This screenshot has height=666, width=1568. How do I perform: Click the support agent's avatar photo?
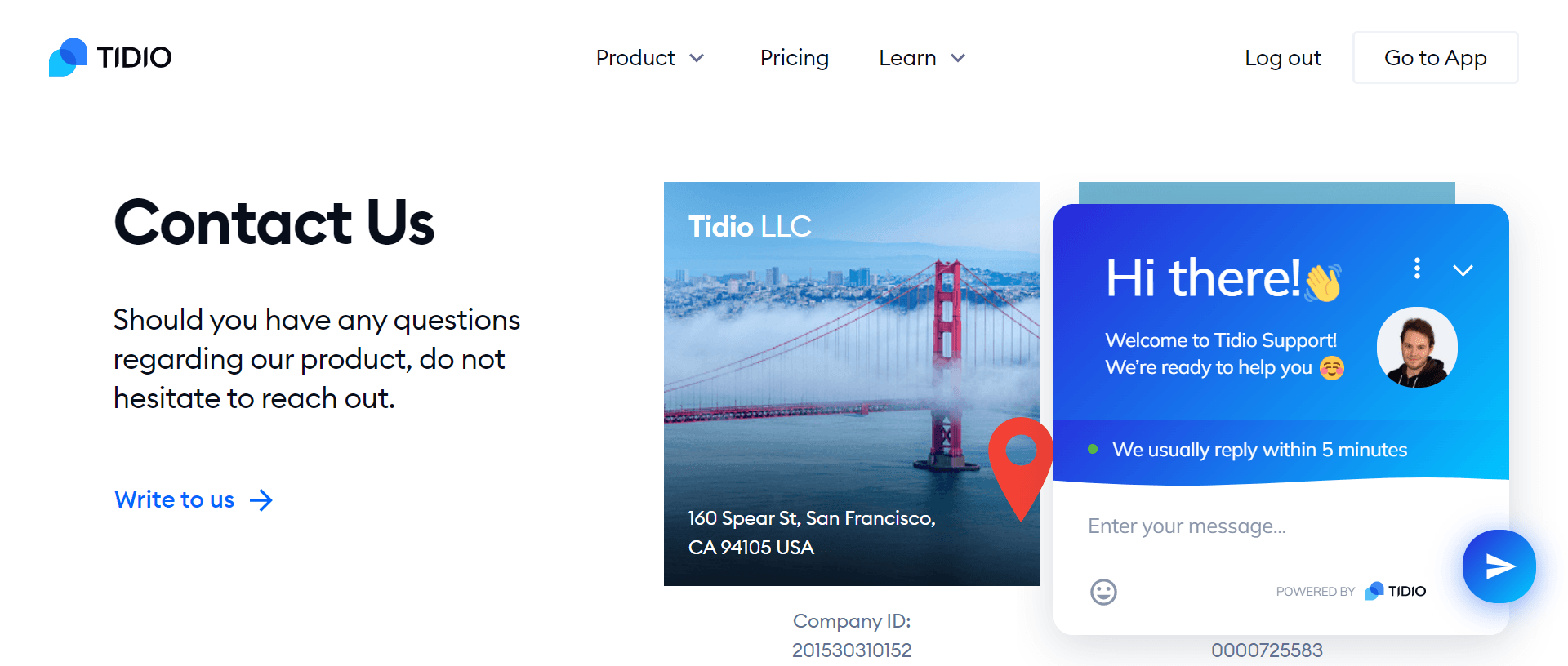coord(1417,347)
